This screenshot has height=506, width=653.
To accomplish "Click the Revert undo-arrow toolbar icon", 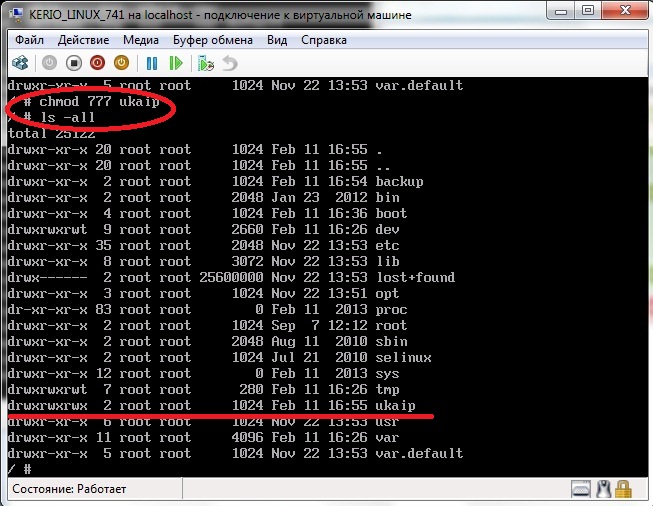I will 230,63.
